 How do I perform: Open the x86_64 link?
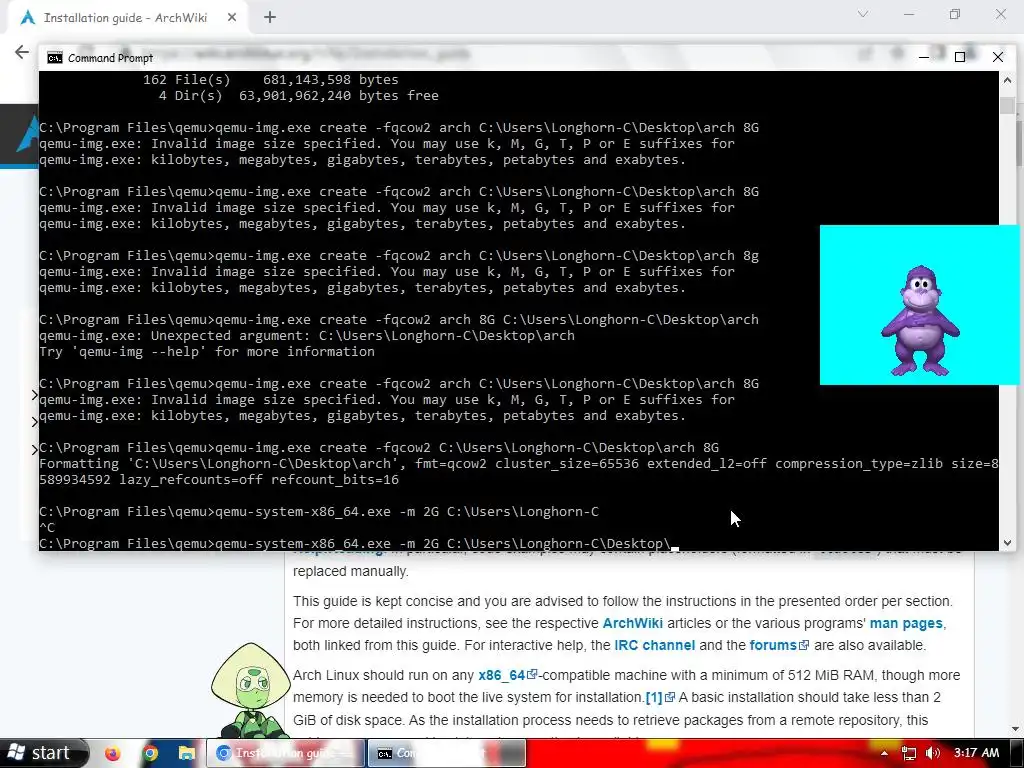coord(507,675)
